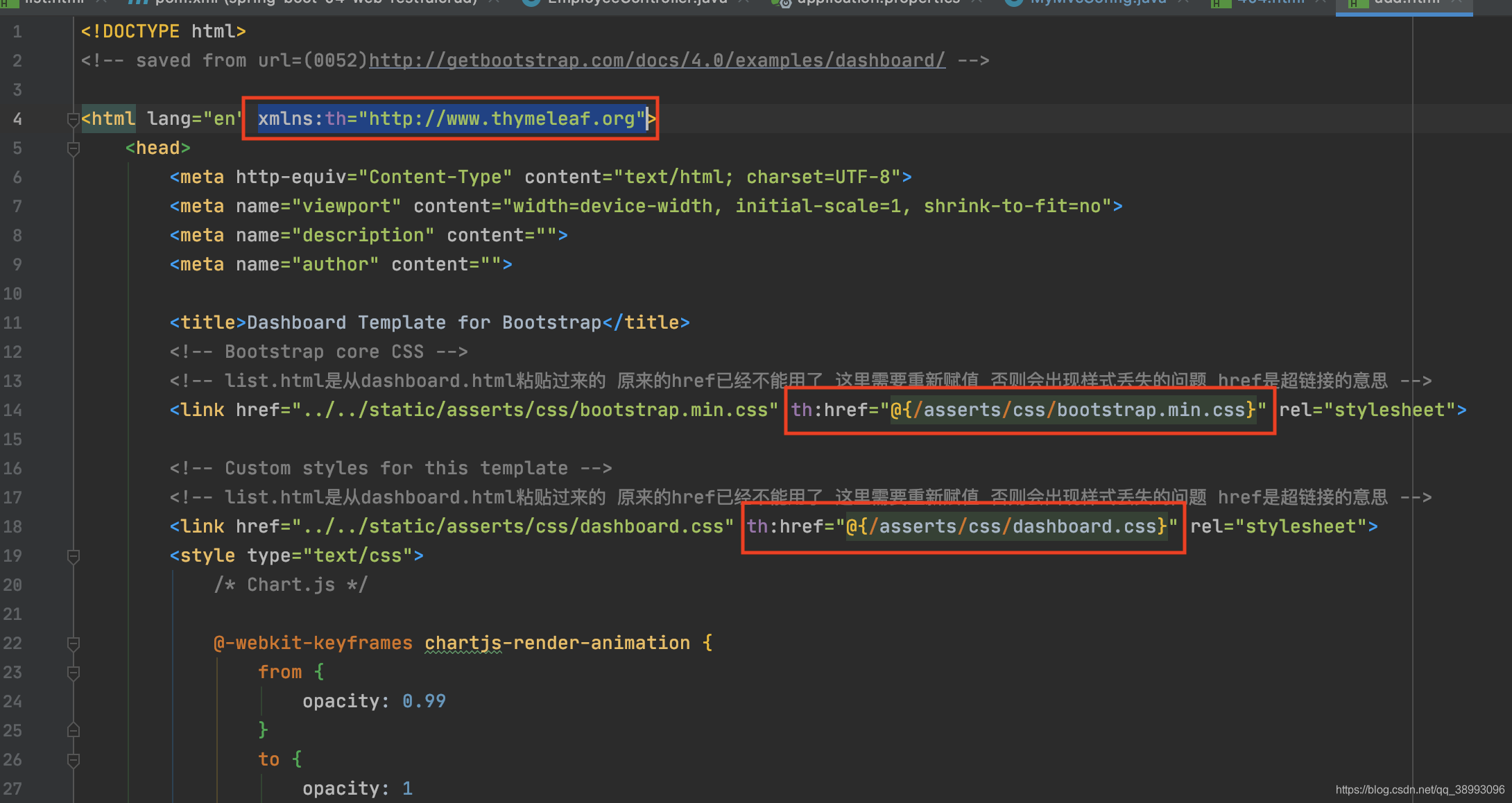Click the name="author" attribute
Viewport: 1512px width, 803px height.
pyautogui.click(x=307, y=265)
